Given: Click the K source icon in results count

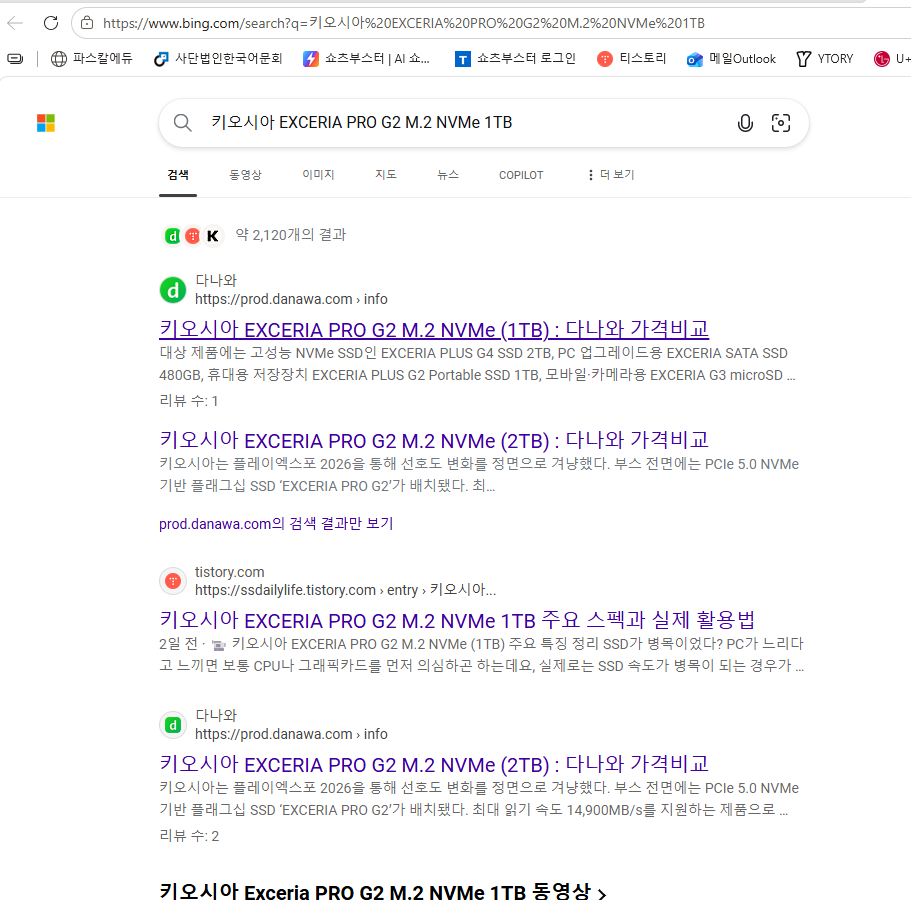Looking at the screenshot, I should tap(213, 236).
